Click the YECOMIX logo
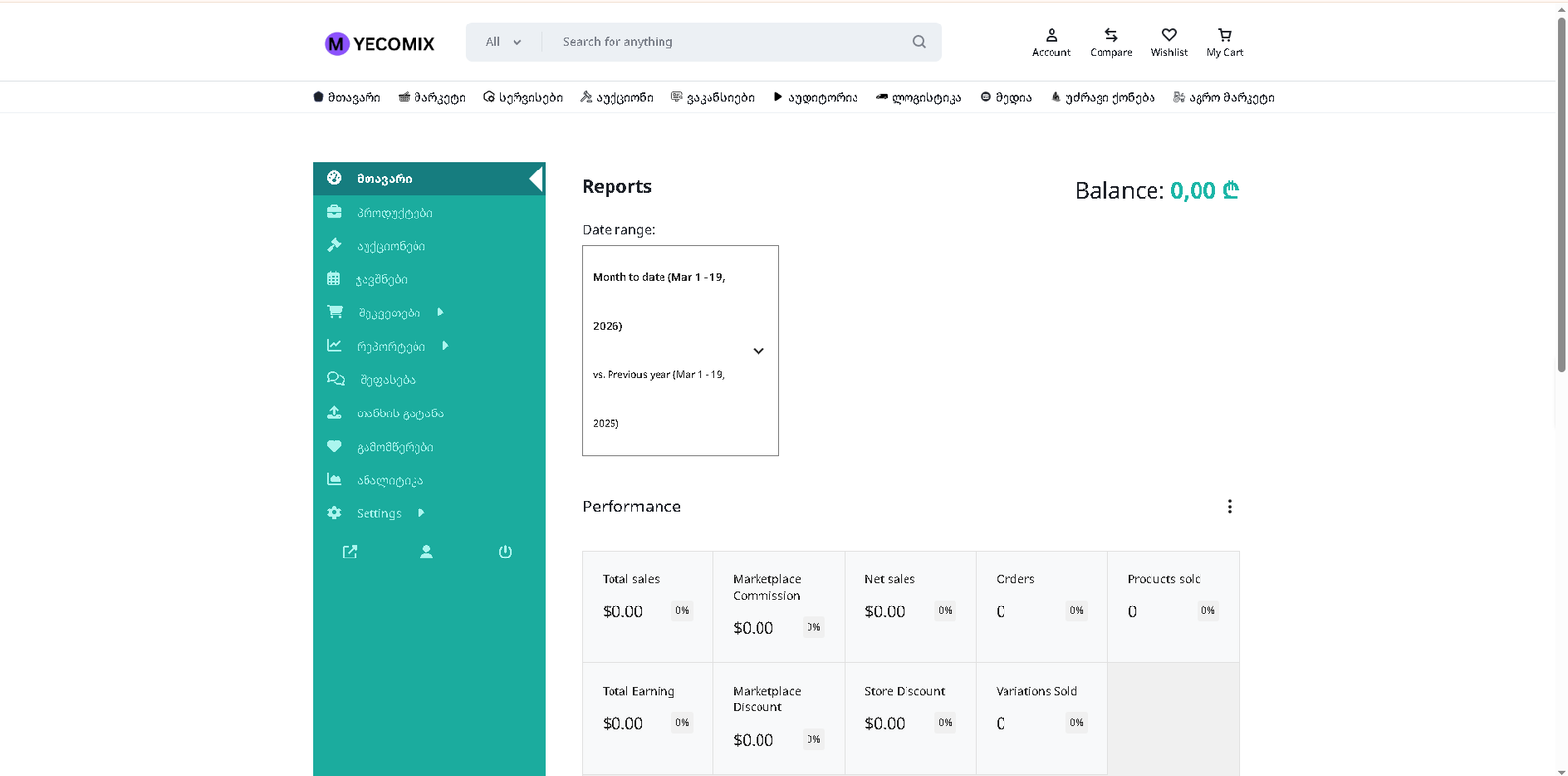 380,43
